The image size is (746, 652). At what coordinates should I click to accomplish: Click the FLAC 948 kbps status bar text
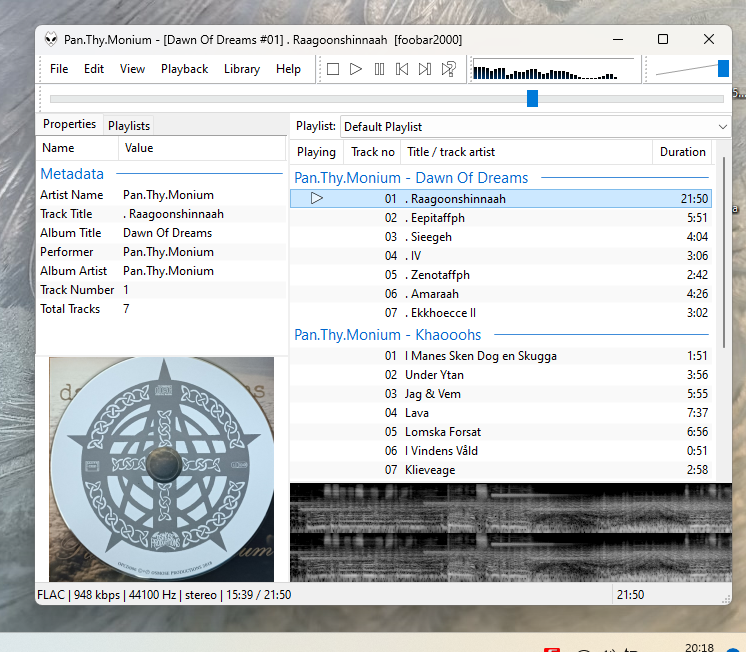click(164, 595)
